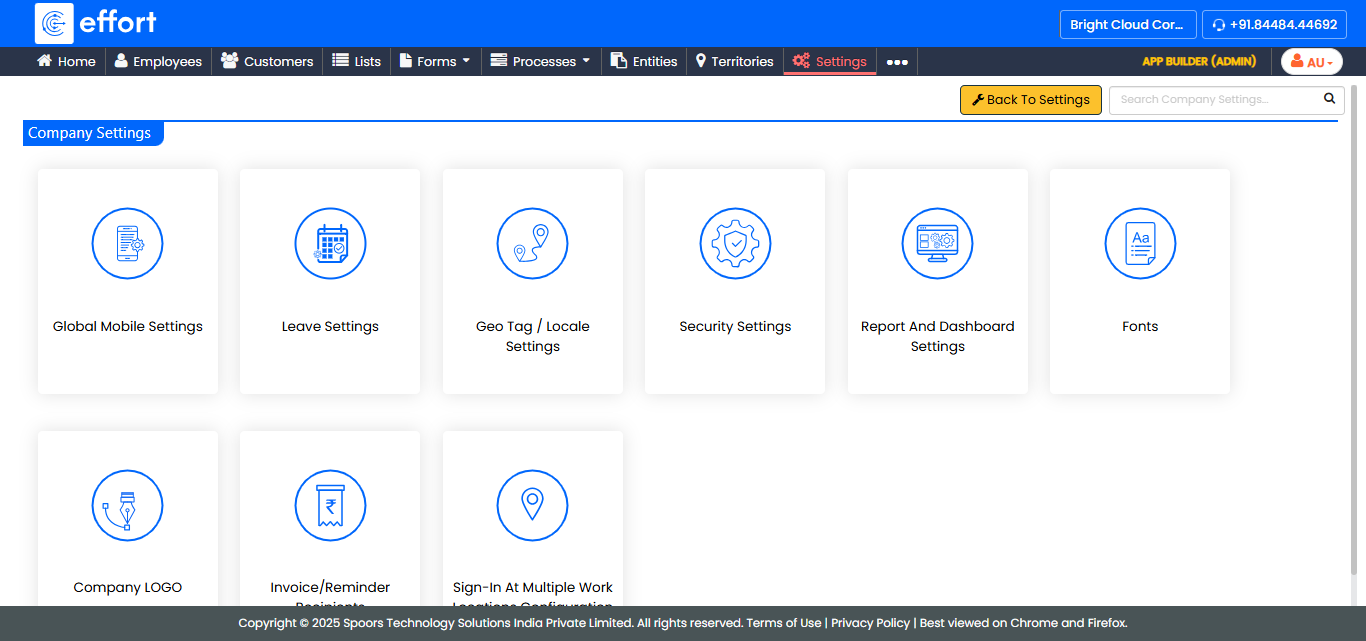This screenshot has width=1366, height=641.
Task: Expand the Forms dropdown menu
Action: tap(435, 61)
